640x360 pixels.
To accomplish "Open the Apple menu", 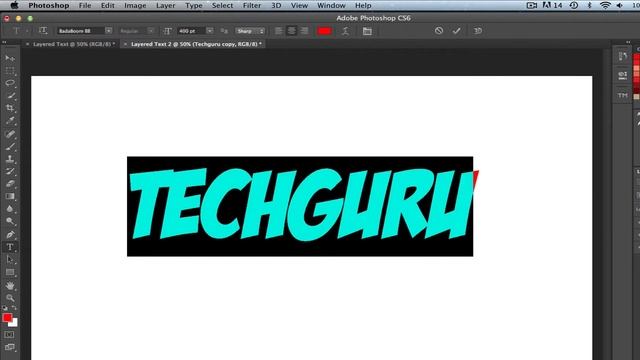I will click(x=14, y=5).
